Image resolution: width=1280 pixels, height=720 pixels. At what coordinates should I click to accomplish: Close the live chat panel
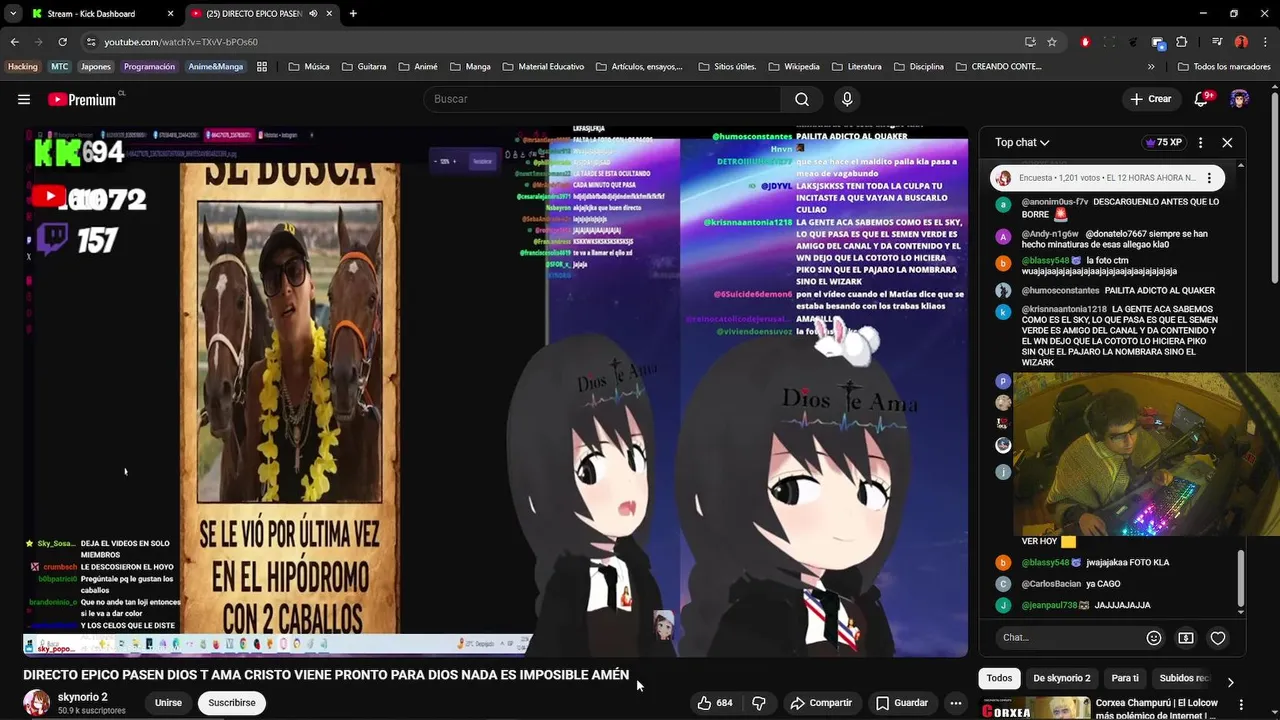pyautogui.click(x=1227, y=142)
